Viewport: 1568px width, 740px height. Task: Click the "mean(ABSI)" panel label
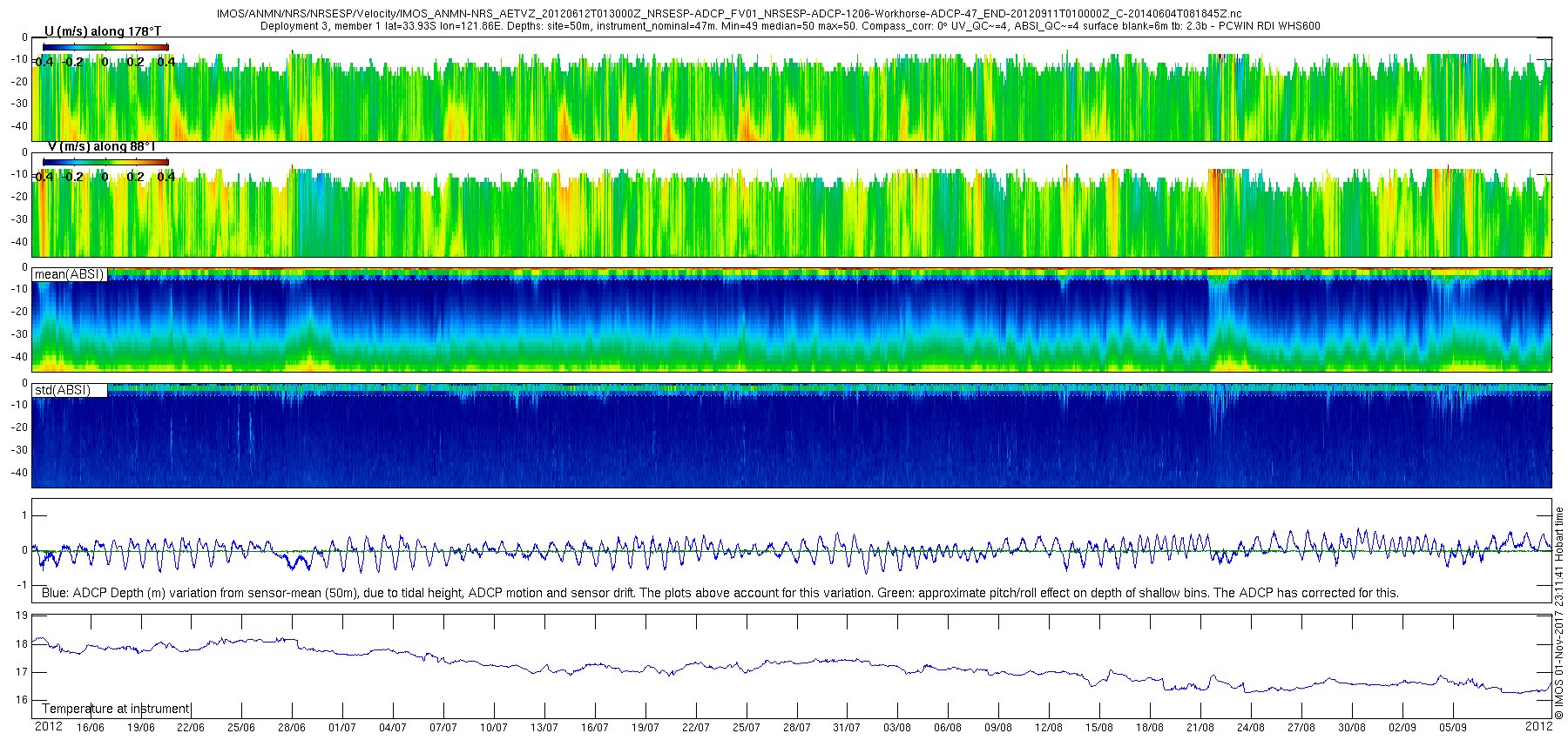pyautogui.click(x=69, y=274)
